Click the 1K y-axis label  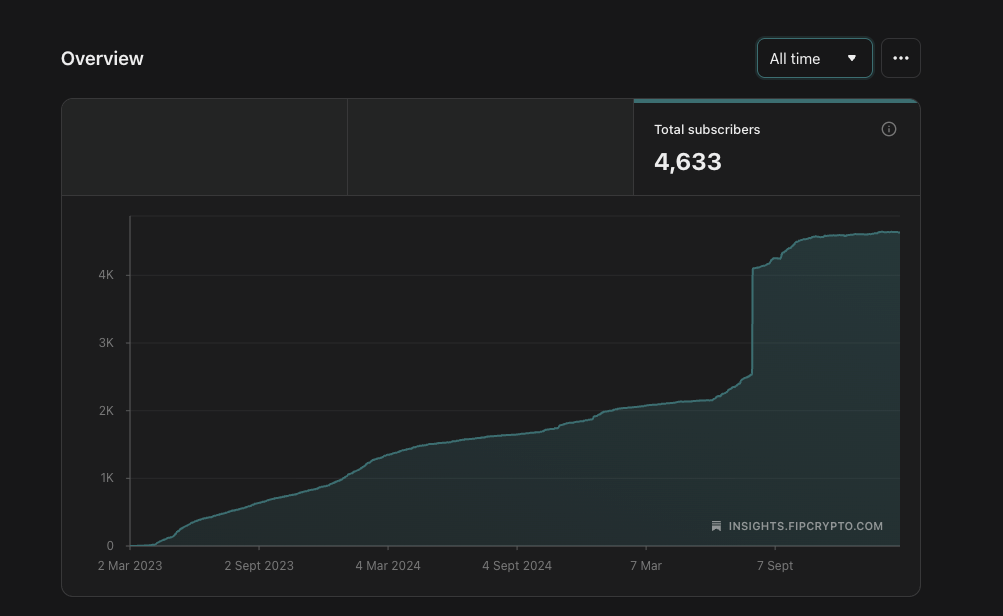pos(106,478)
